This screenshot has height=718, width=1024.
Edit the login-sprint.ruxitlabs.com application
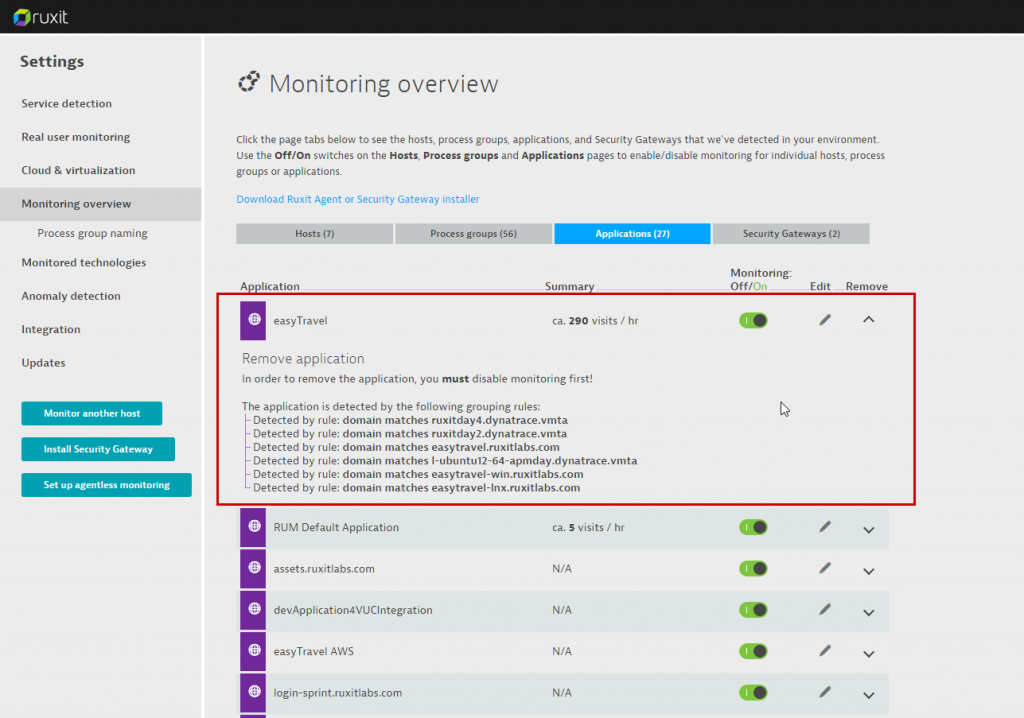click(x=825, y=692)
